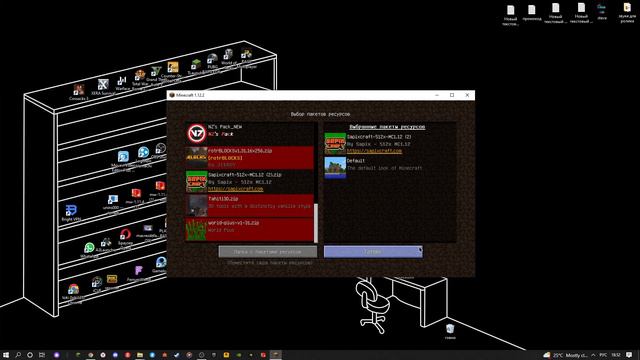Viewport: 640px width, 360px height.
Task: Close the Minecraft 1.12.2 window
Action: pyautogui.click(x=467, y=95)
